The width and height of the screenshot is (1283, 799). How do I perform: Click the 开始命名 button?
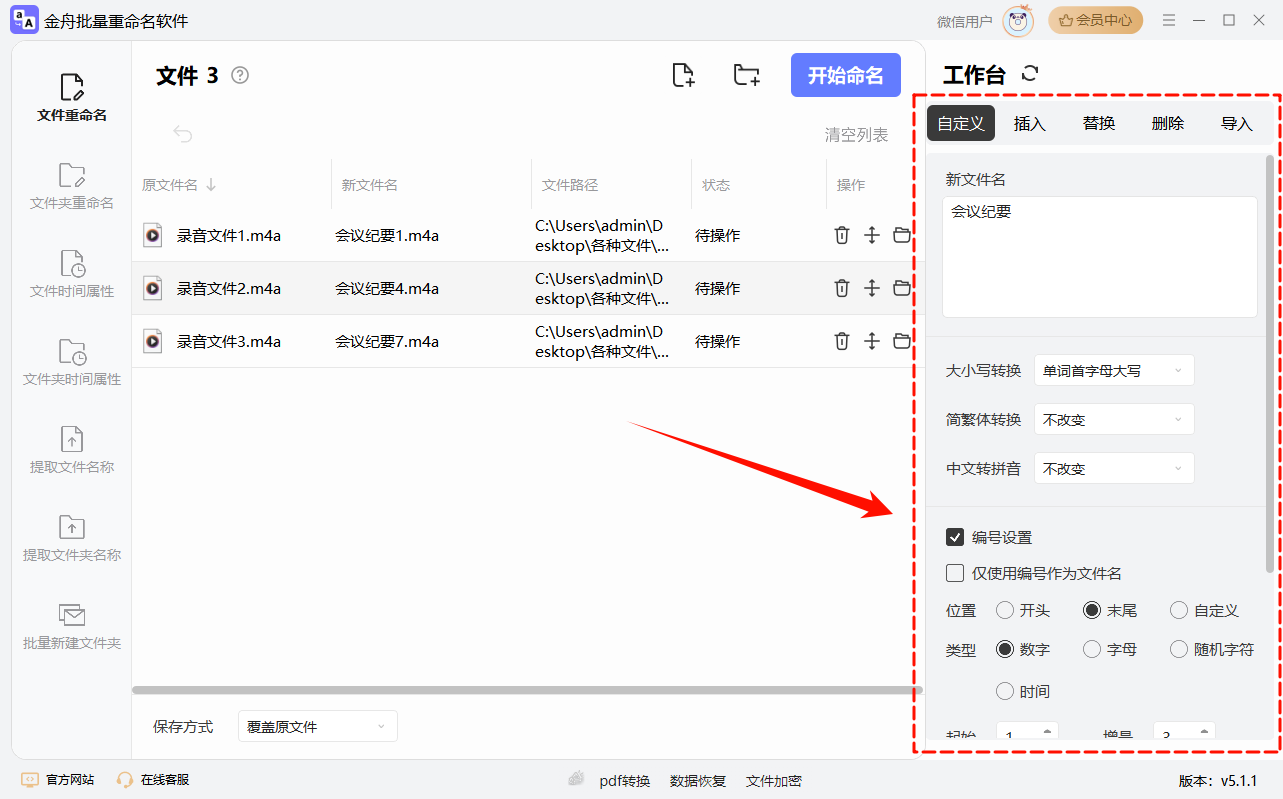[x=845, y=75]
